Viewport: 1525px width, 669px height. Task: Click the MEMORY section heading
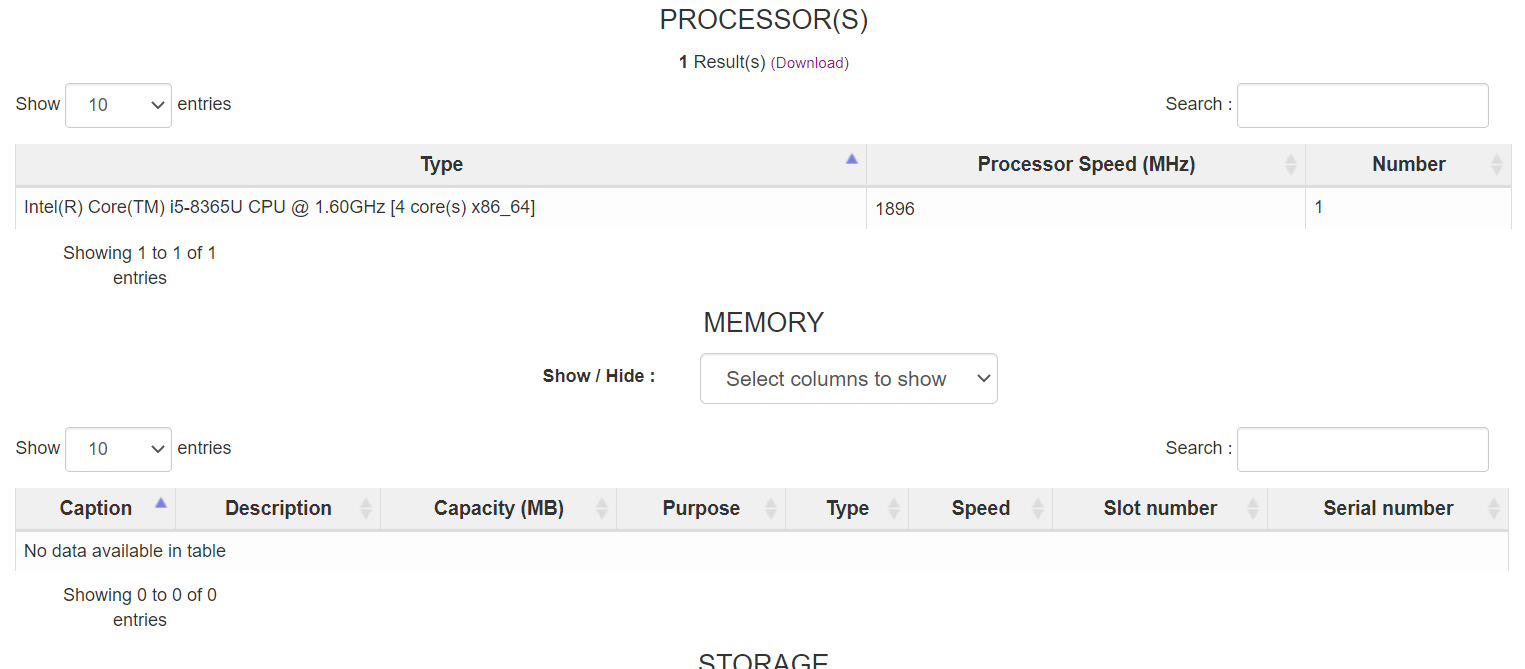(763, 322)
